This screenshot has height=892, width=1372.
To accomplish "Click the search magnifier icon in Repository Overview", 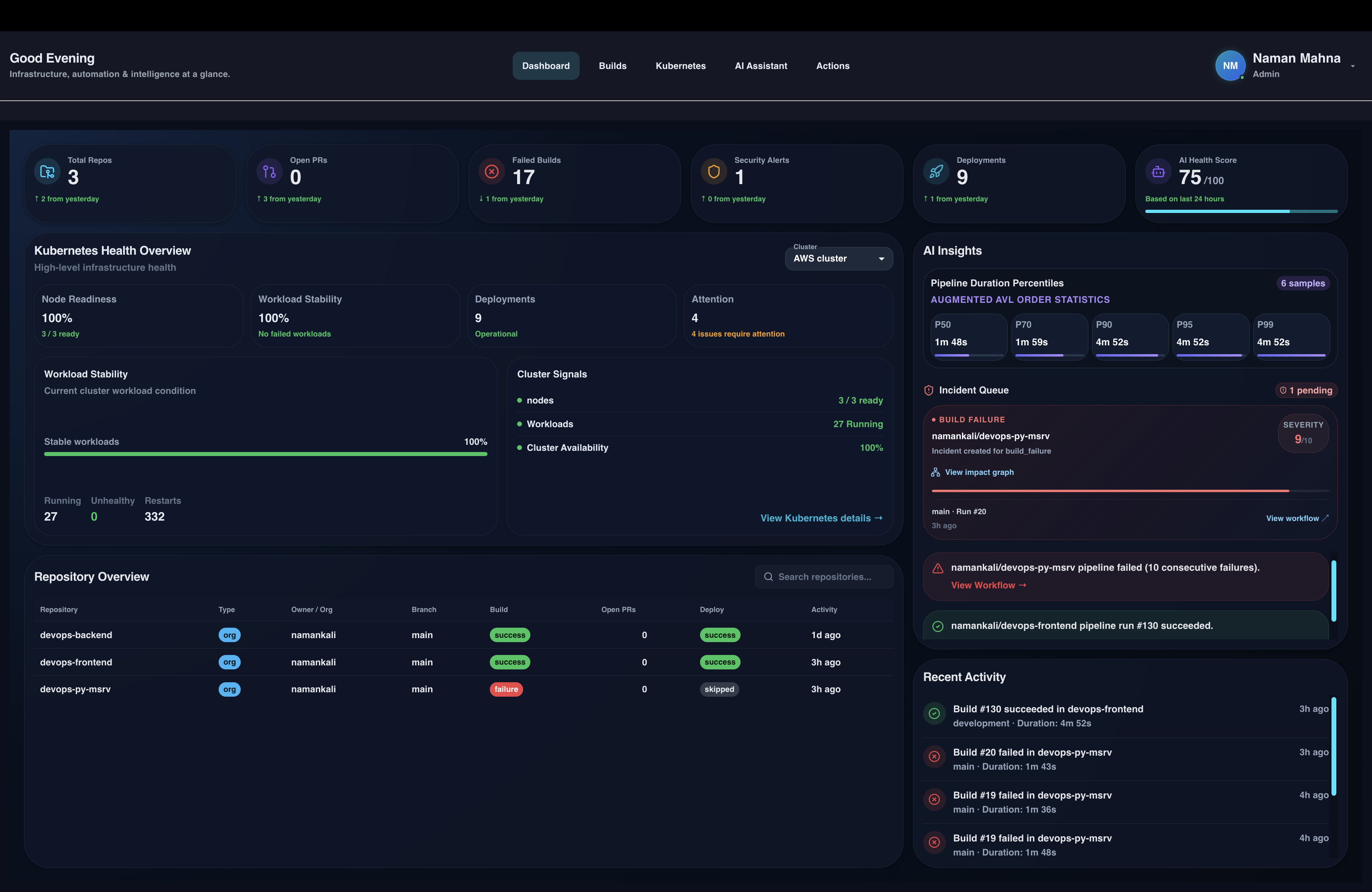I will (x=768, y=577).
